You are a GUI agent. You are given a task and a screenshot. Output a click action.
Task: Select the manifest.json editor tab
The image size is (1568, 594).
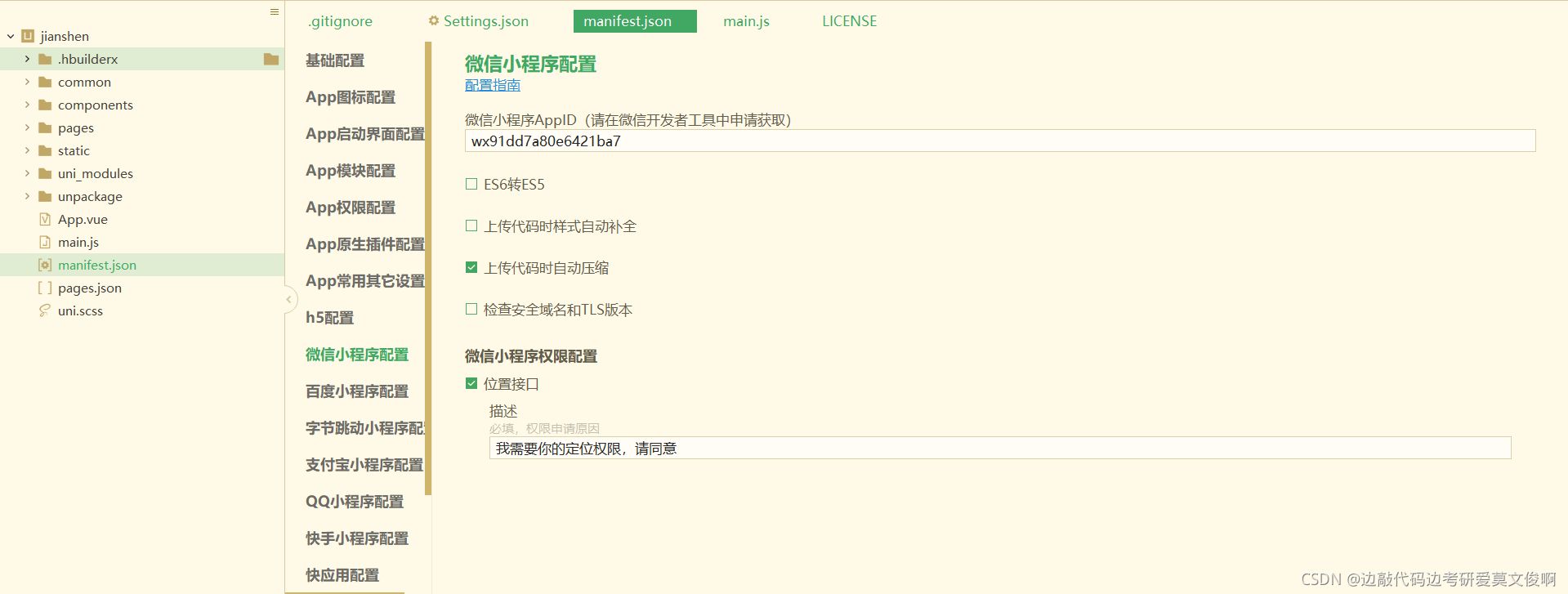coord(635,21)
